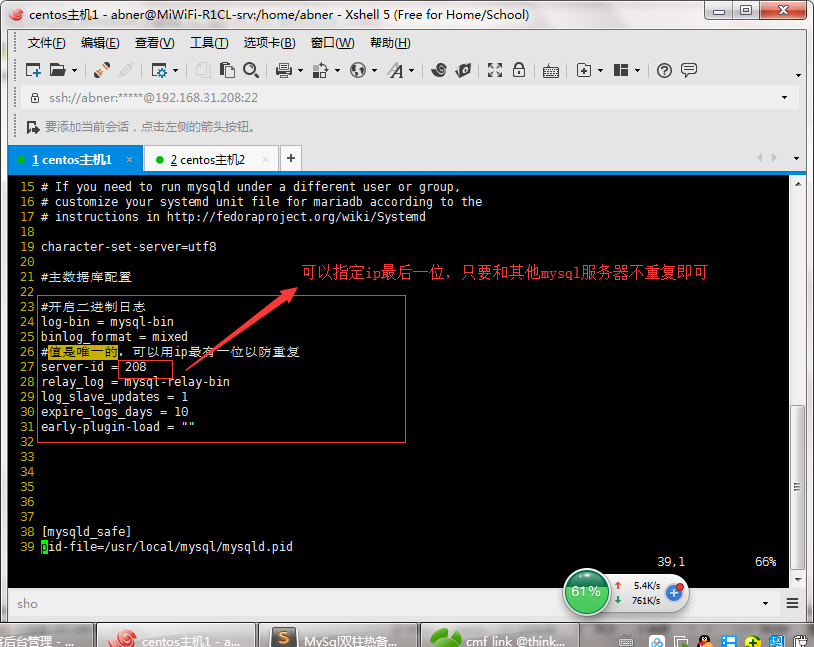
Task: Expand the file transfer dropdown arrow
Action: pos(337,70)
